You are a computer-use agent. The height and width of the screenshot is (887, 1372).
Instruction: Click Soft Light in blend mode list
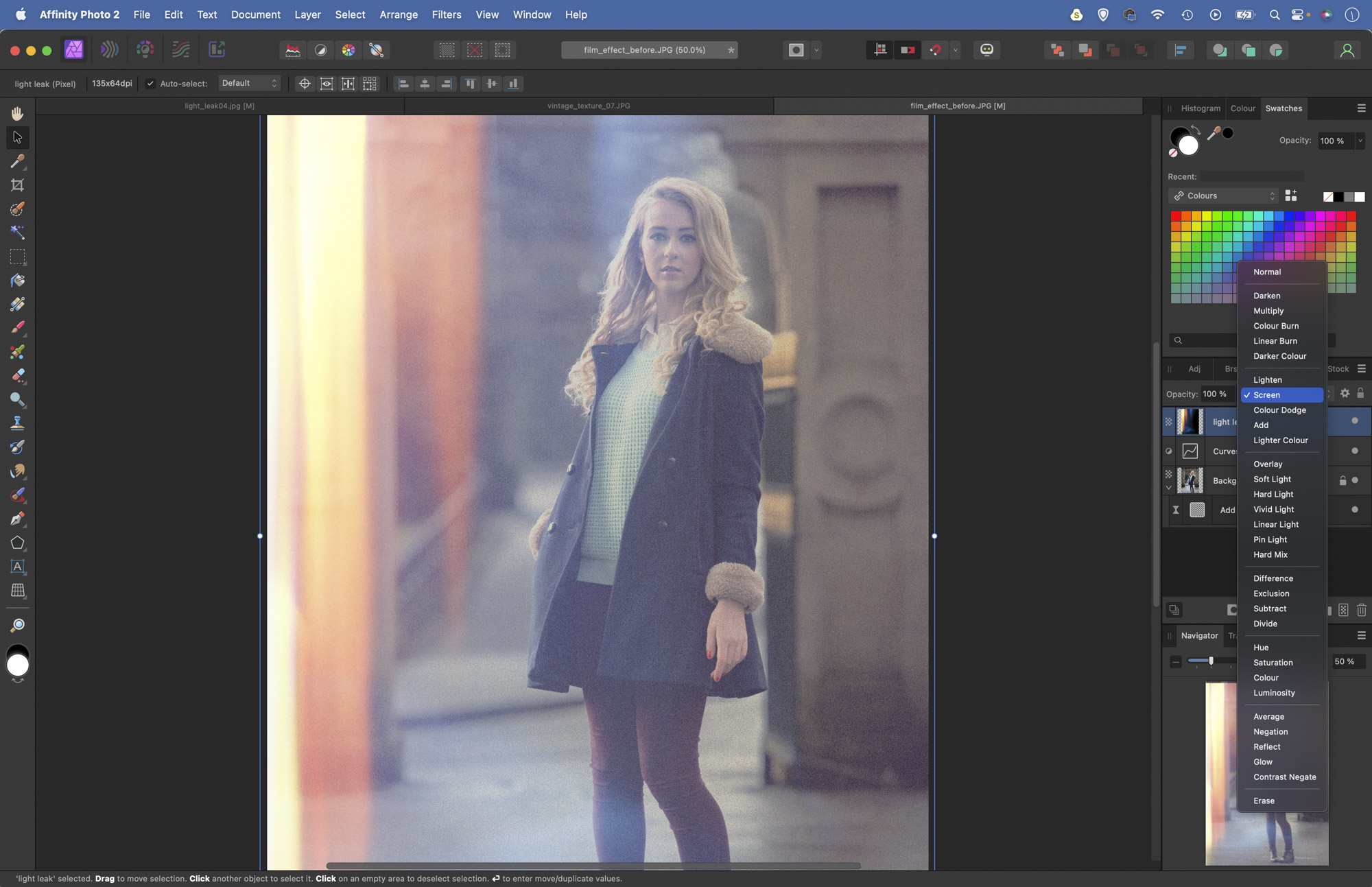pyautogui.click(x=1272, y=479)
